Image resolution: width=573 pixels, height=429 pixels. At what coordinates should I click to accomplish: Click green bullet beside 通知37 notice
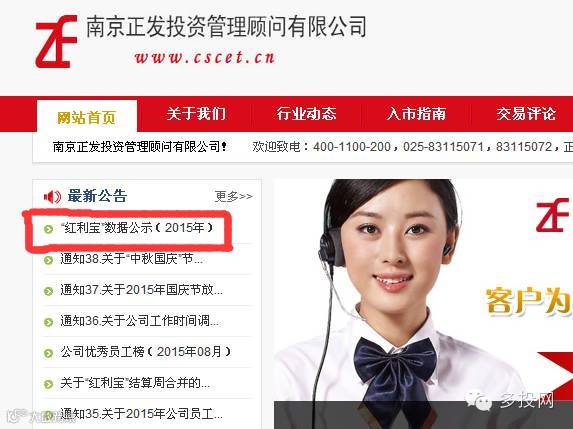(x=48, y=291)
